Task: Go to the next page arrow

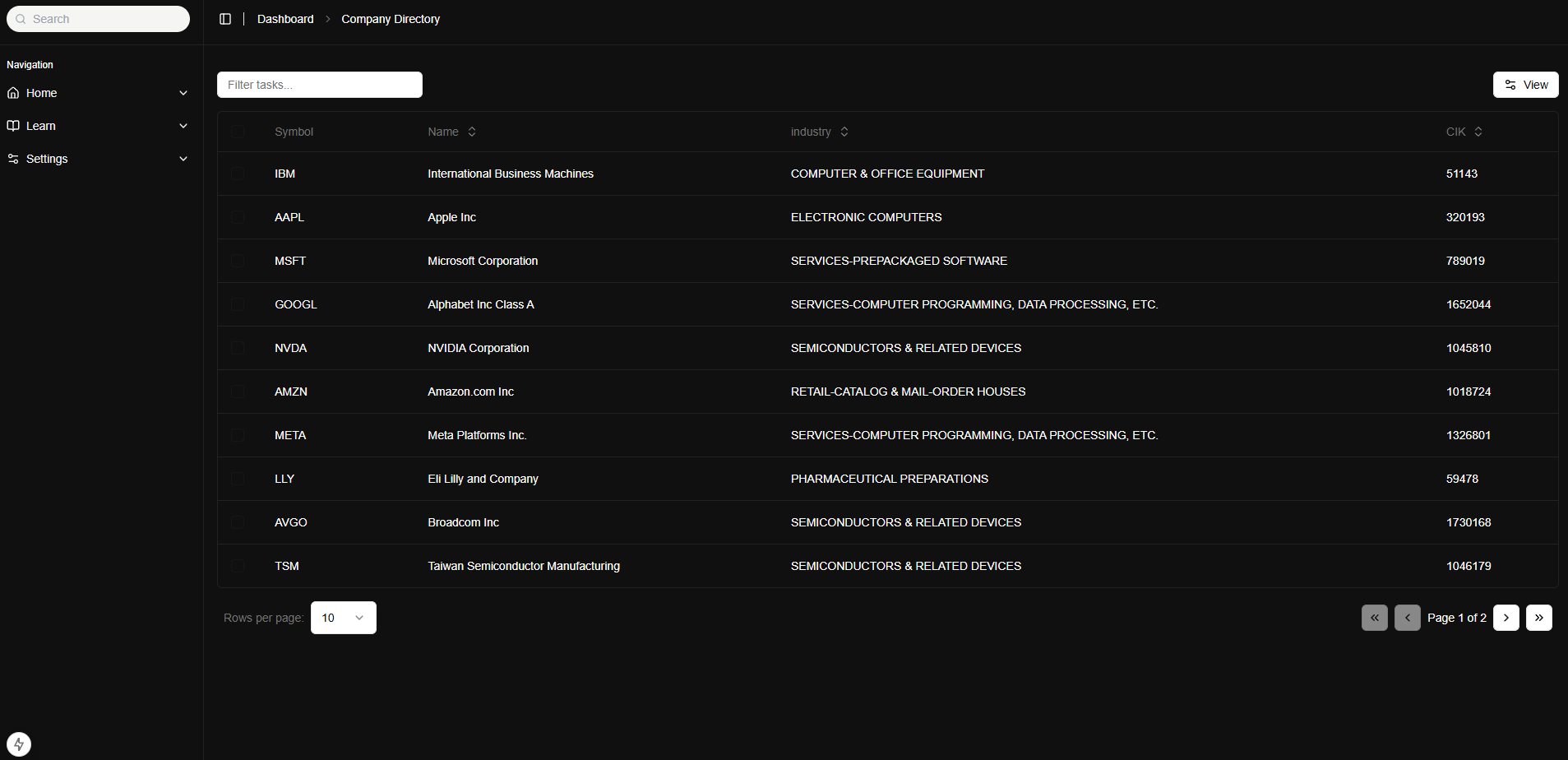Action: [x=1506, y=618]
